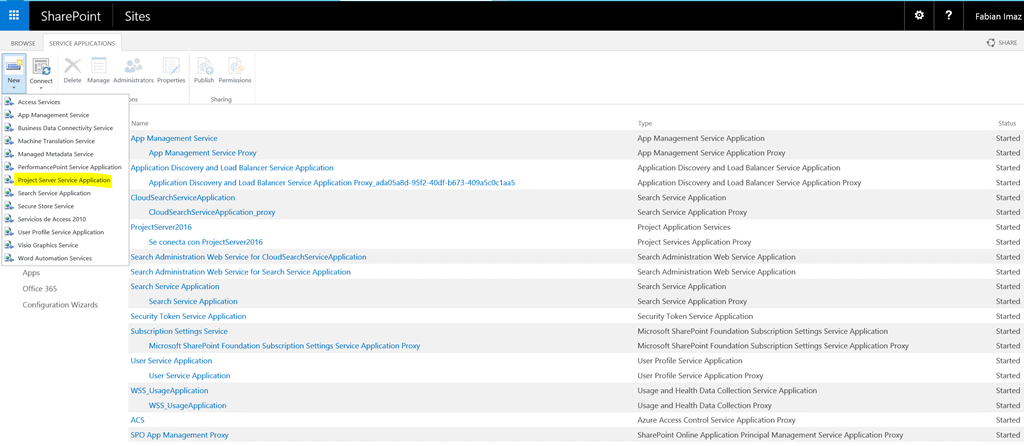The width and height of the screenshot is (1024, 446).
Task: Click the New service application icon
Action: point(14,65)
